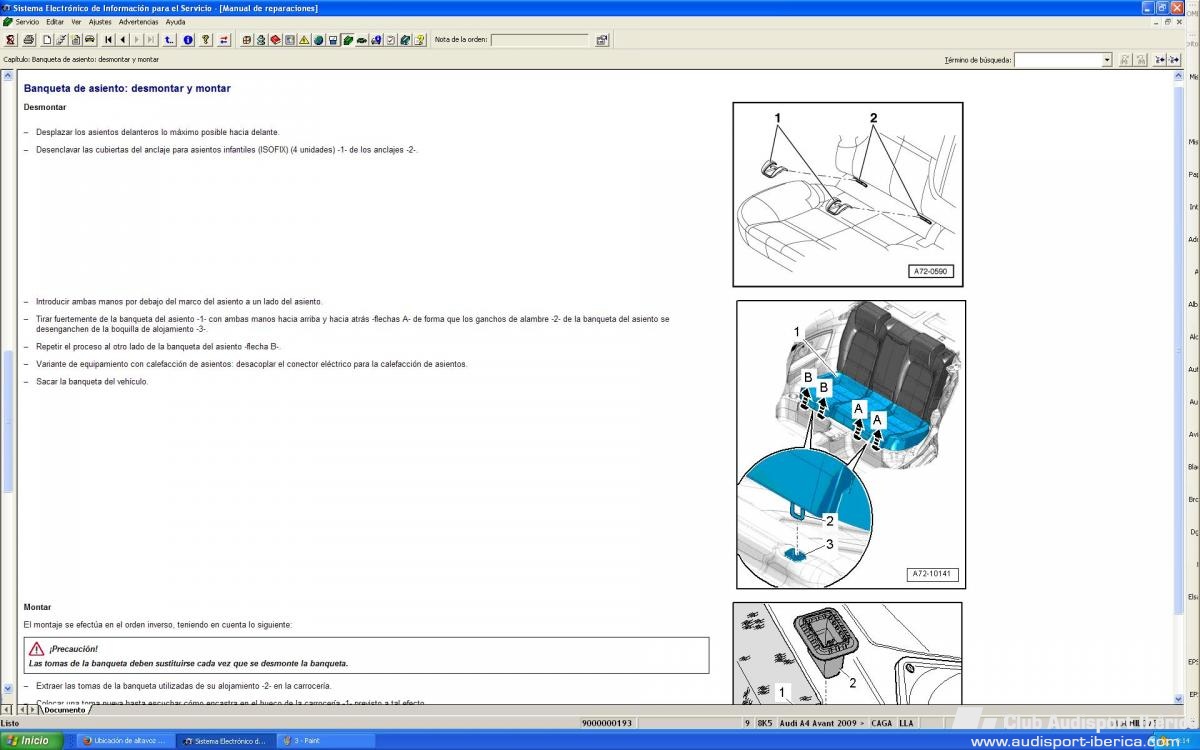
Task: Click the yellow warning triangle icon
Action: [x=304, y=40]
